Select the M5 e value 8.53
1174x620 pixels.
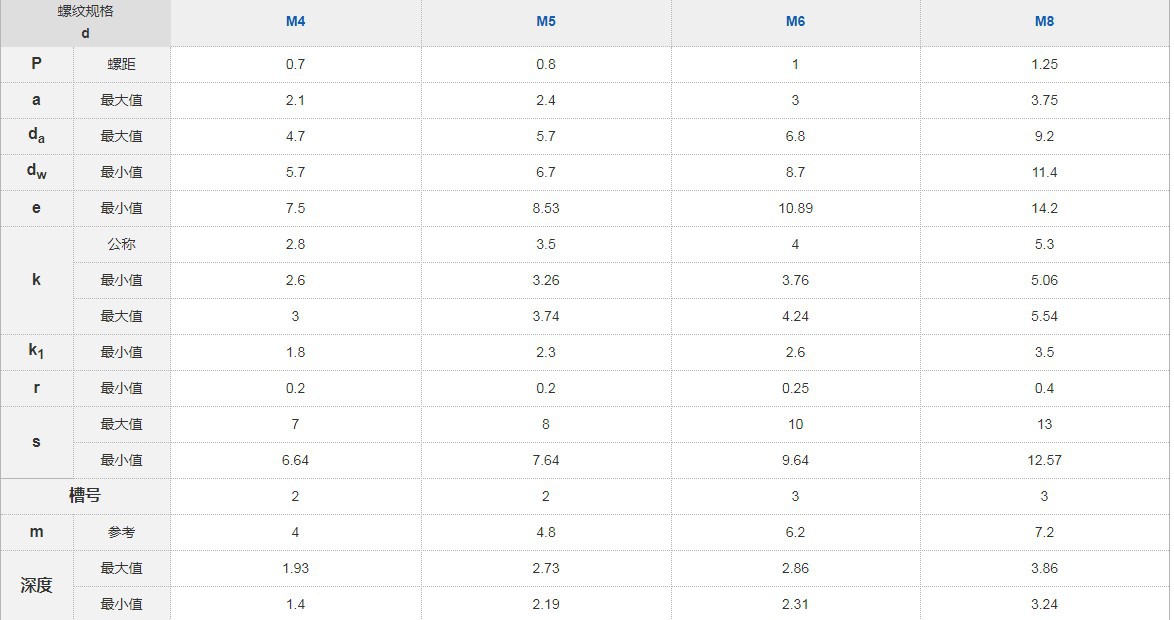click(545, 208)
